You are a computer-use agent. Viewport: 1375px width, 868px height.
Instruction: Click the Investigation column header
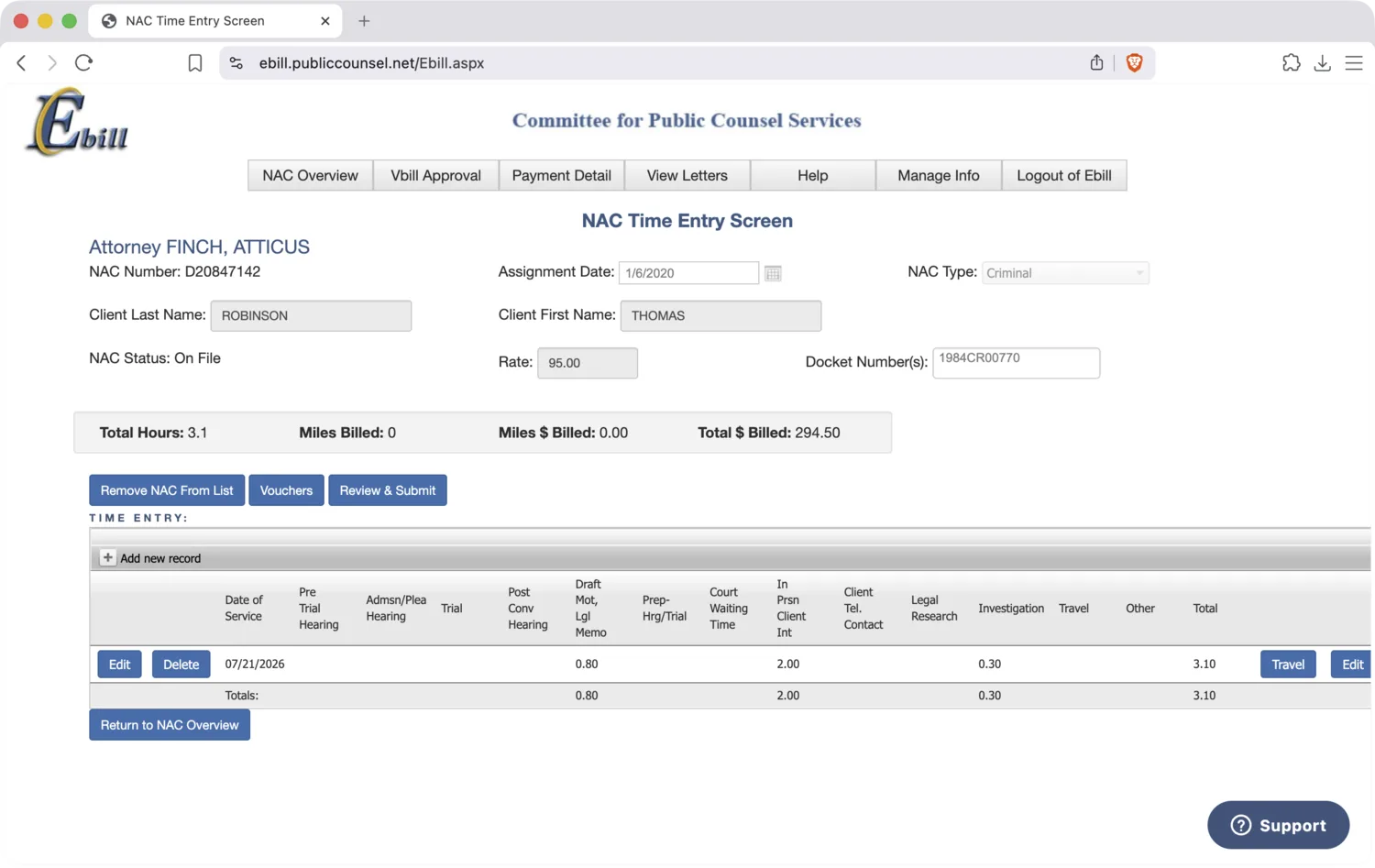pos(1011,609)
